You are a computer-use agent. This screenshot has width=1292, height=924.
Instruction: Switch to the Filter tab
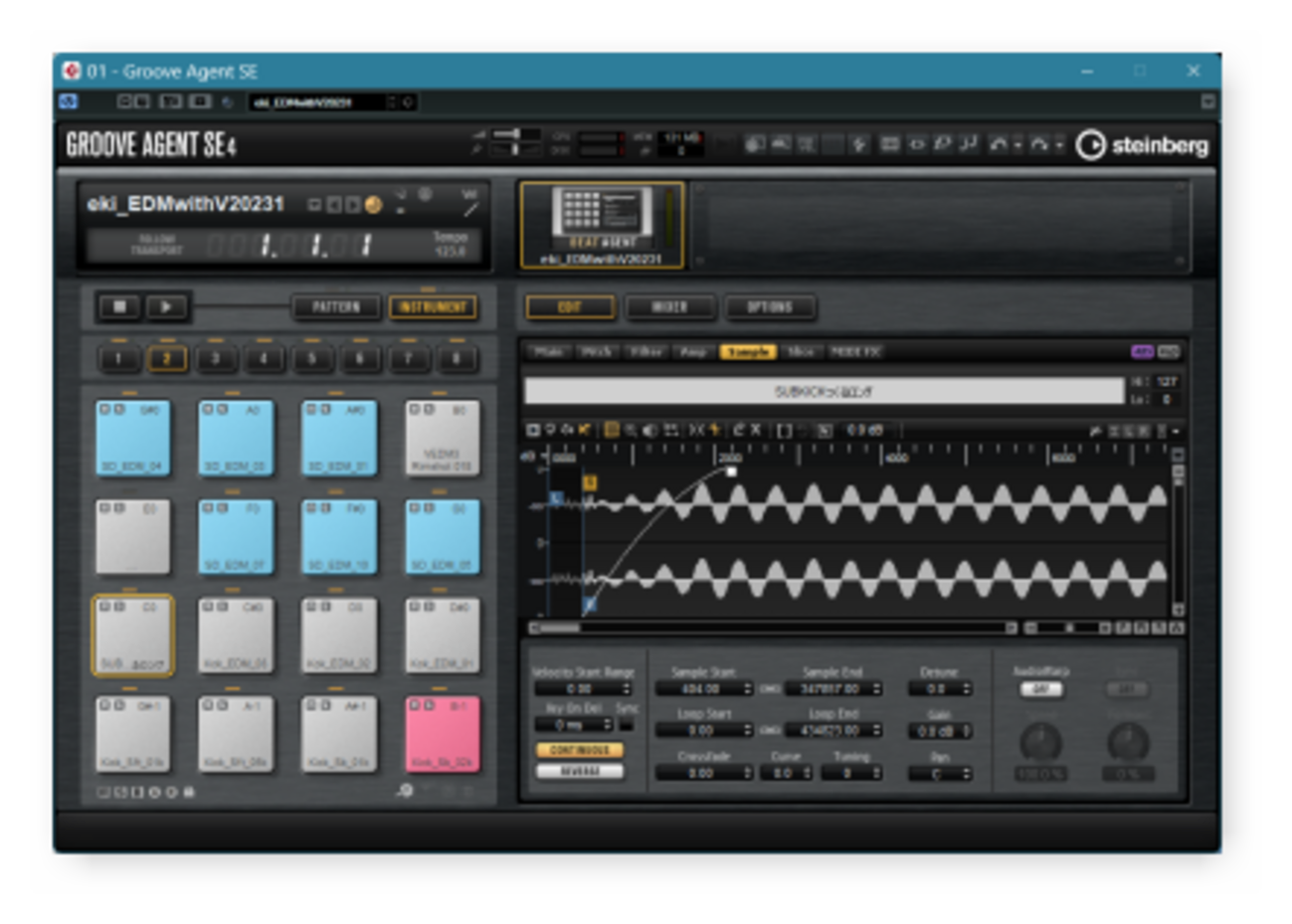pos(646,352)
